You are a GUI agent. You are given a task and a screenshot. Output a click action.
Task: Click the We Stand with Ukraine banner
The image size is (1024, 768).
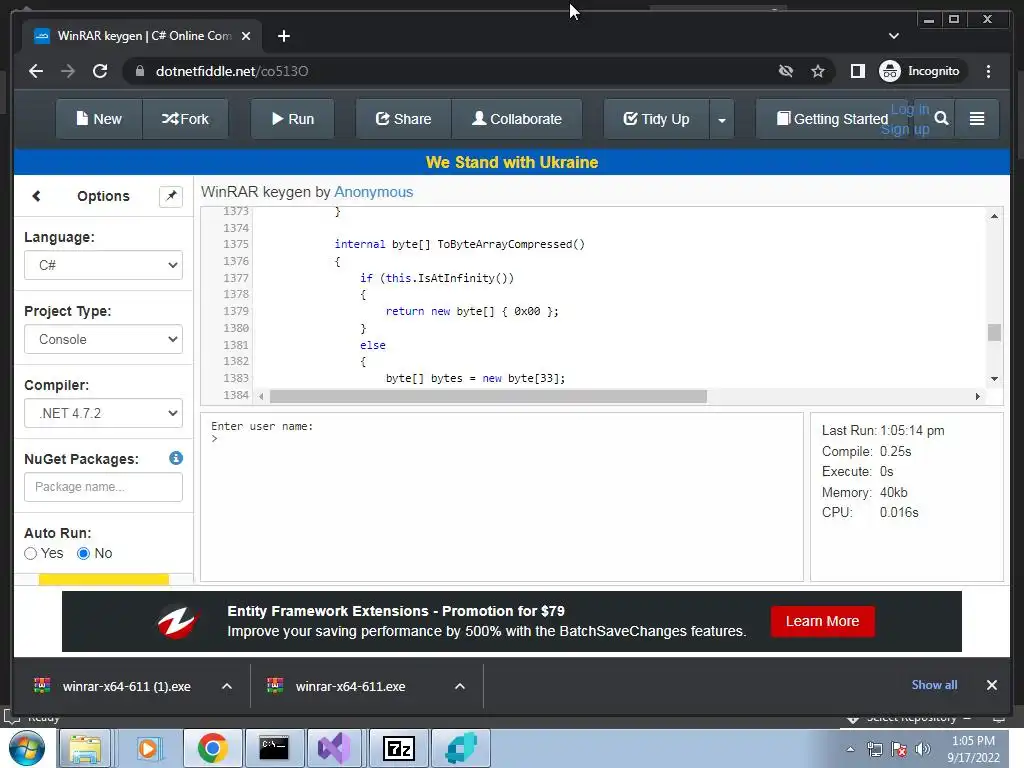pyautogui.click(x=512, y=162)
